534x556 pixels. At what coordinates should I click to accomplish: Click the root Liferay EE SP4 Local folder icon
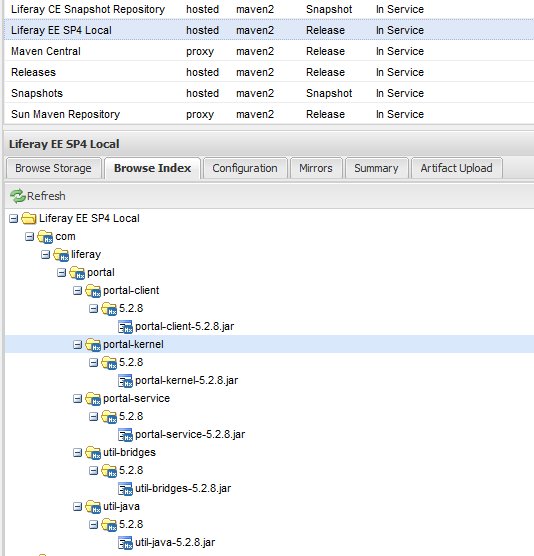29,218
